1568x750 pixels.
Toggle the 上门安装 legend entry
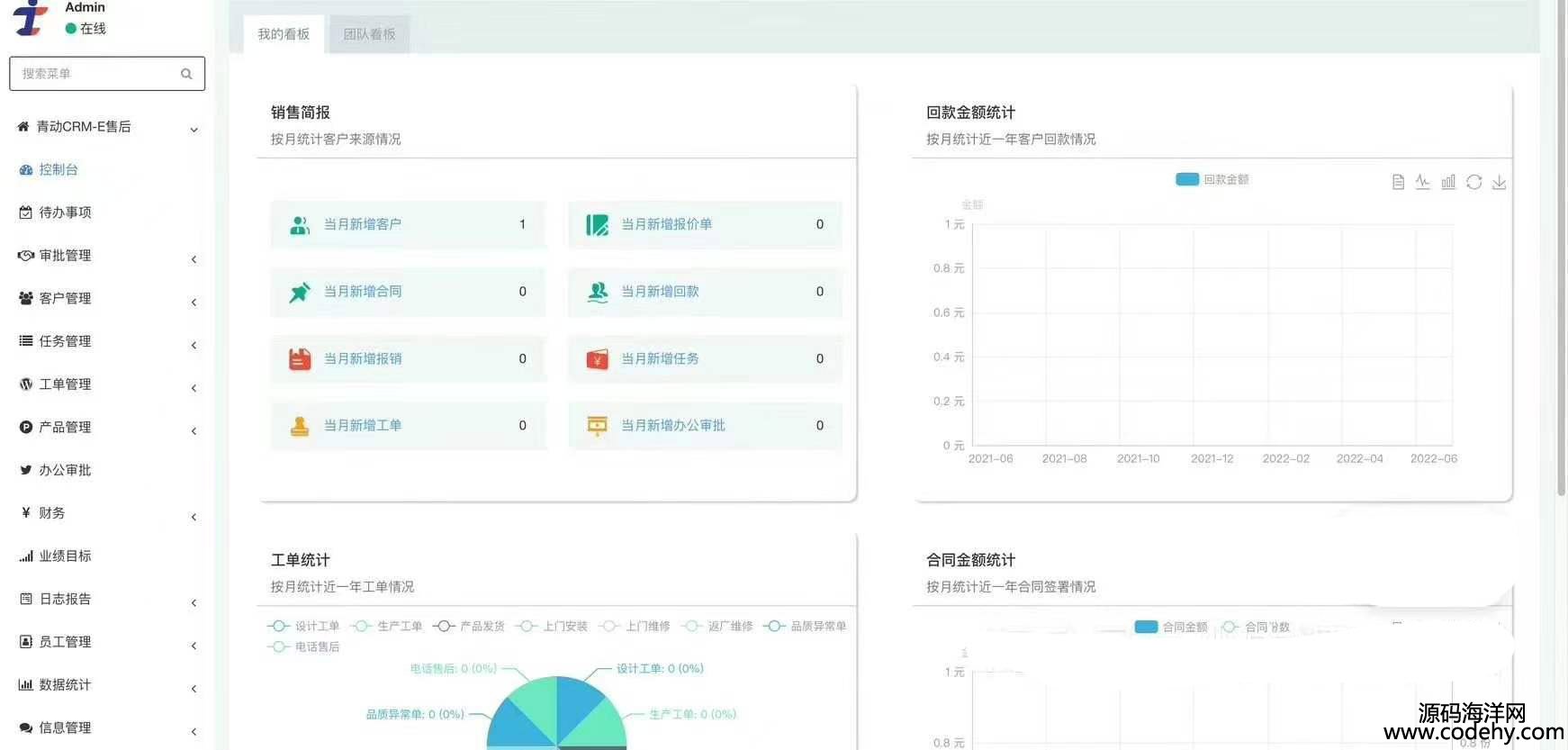(551, 626)
